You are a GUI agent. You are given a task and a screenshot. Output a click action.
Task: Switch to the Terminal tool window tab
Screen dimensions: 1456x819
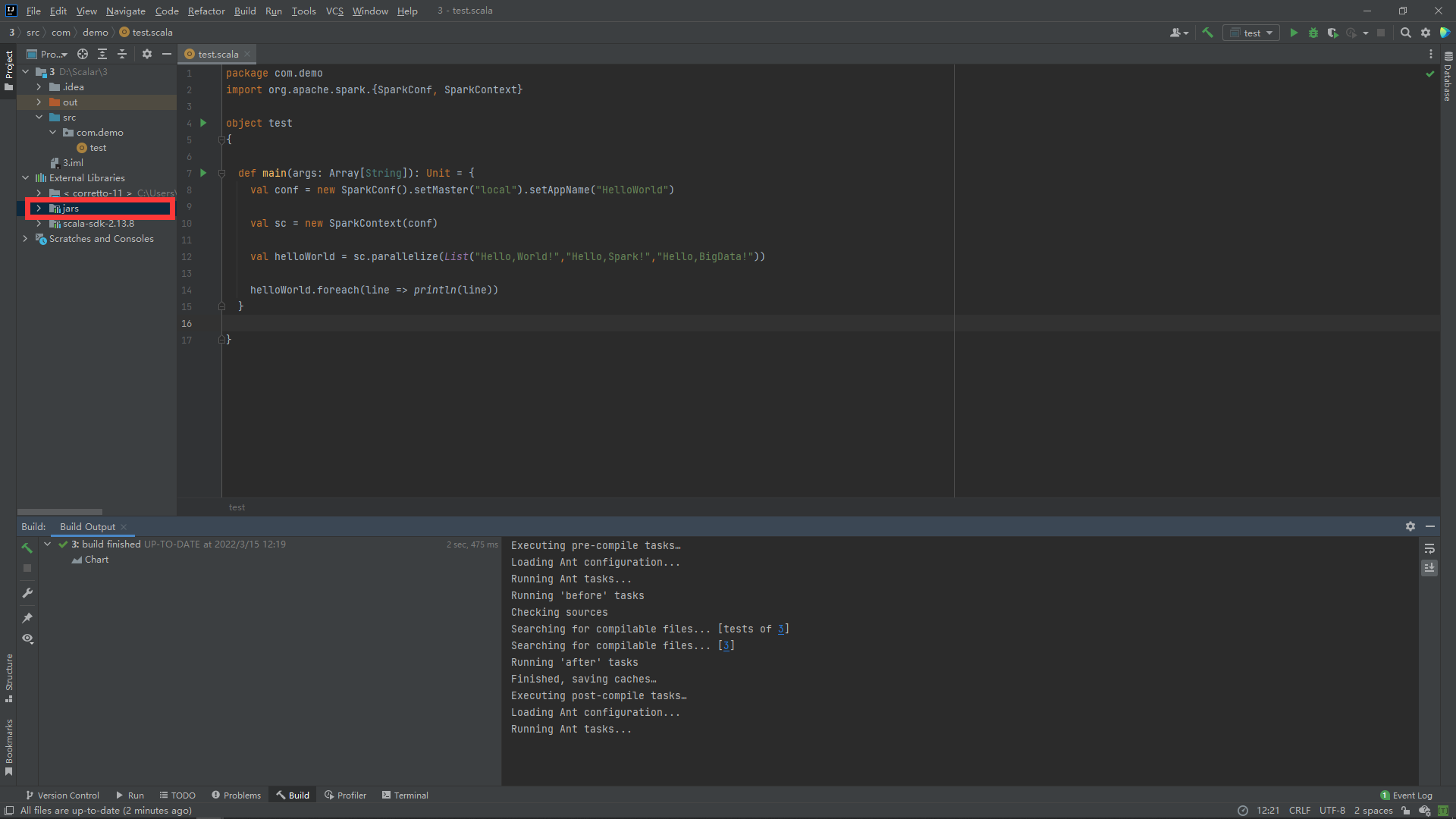tap(405, 795)
